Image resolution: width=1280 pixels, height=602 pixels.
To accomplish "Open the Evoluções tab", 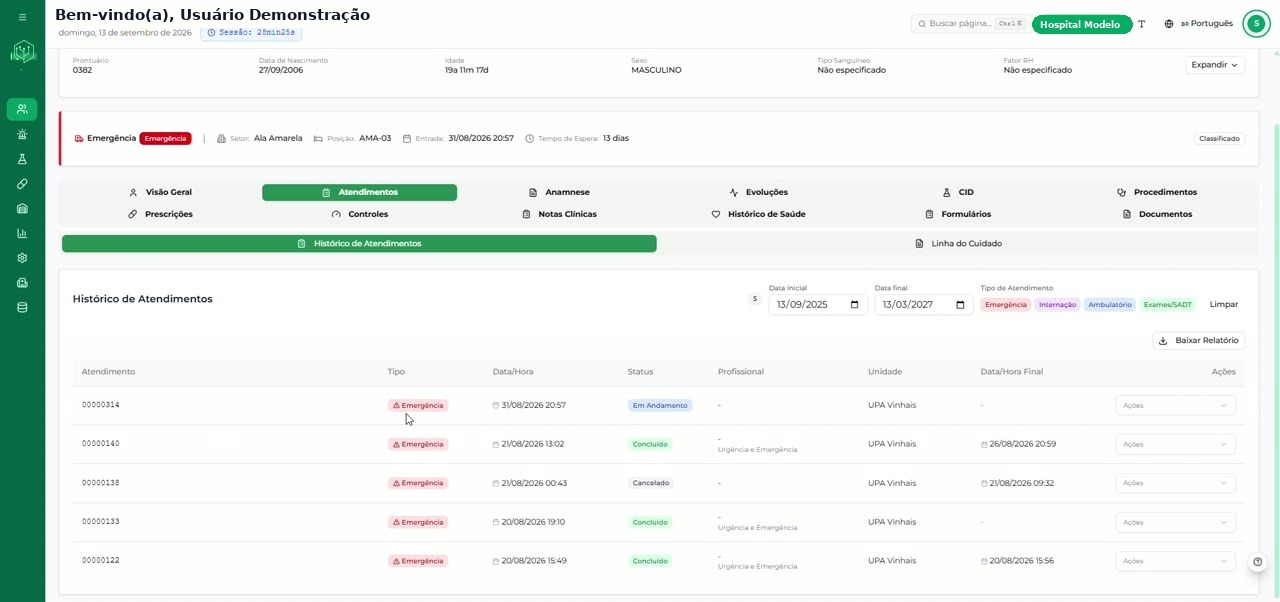I will tap(758, 192).
